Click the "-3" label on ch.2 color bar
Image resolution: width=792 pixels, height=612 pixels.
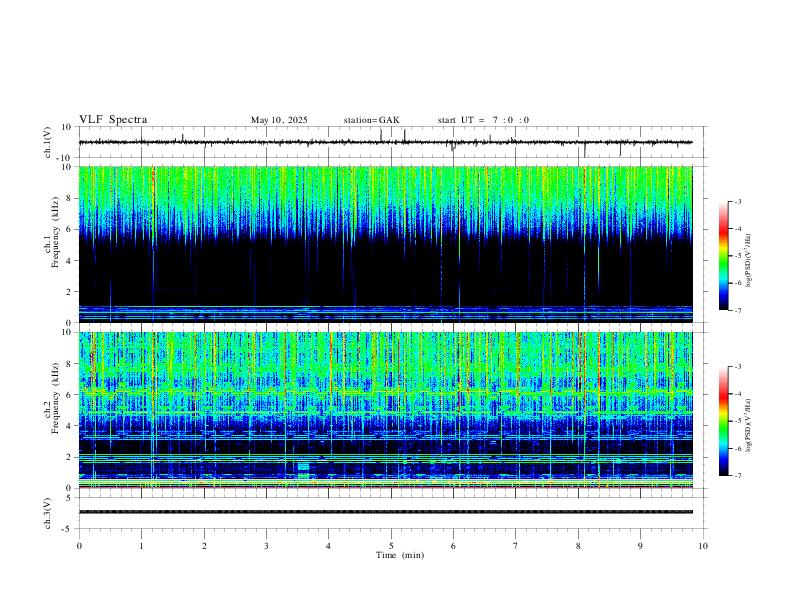738,367
